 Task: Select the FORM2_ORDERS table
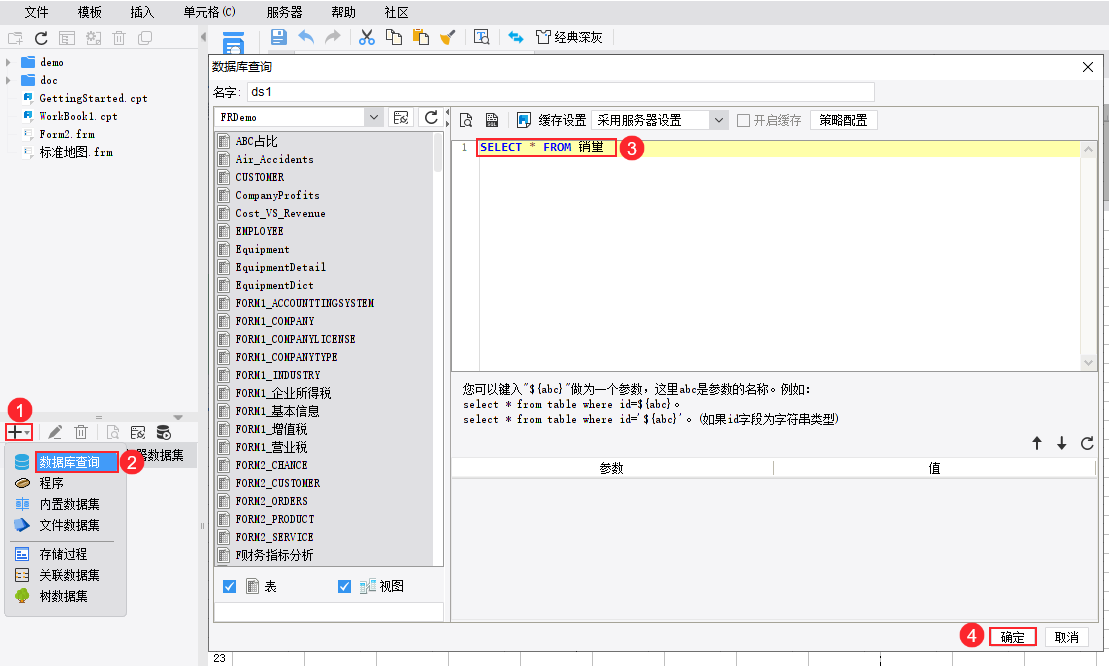pos(272,501)
